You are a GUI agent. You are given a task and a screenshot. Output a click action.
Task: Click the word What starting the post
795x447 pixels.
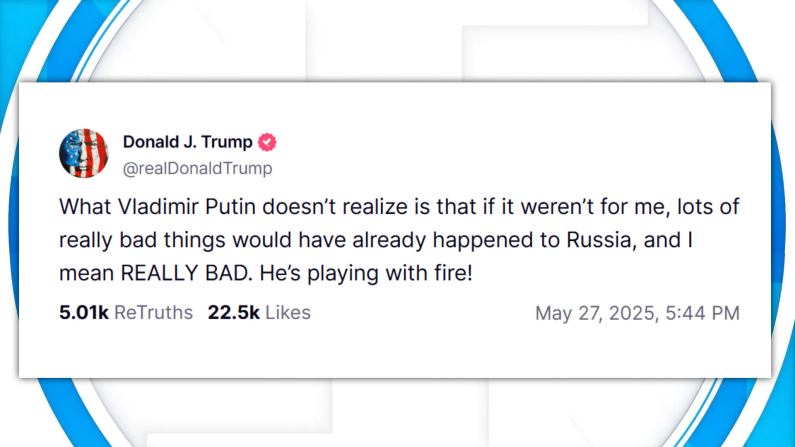(x=85, y=208)
